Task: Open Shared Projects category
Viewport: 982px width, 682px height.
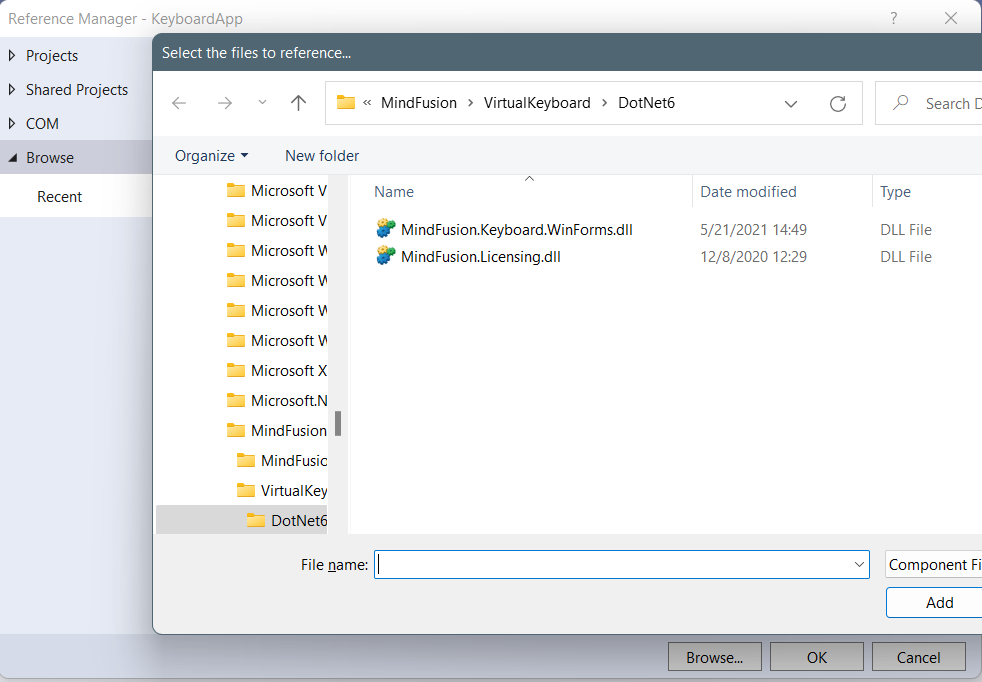Action: coord(77,90)
